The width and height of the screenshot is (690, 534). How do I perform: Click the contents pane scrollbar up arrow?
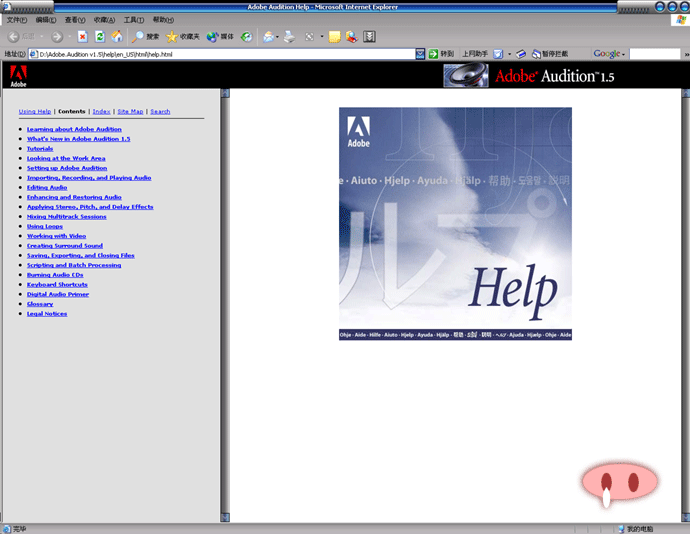coord(225,93)
